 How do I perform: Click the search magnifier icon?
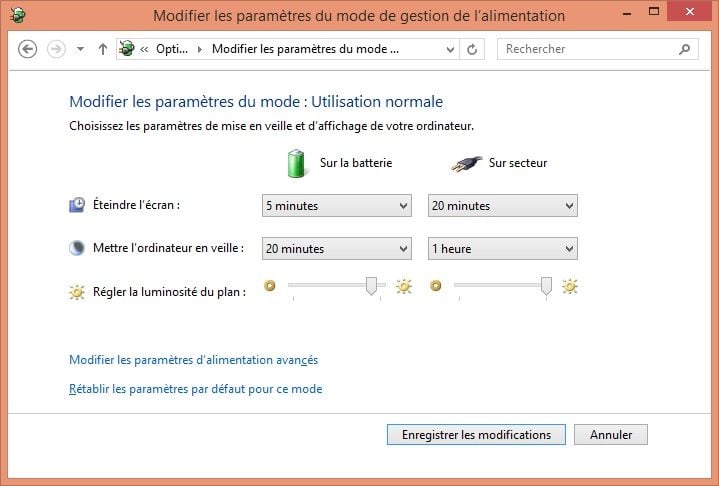tap(685, 49)
